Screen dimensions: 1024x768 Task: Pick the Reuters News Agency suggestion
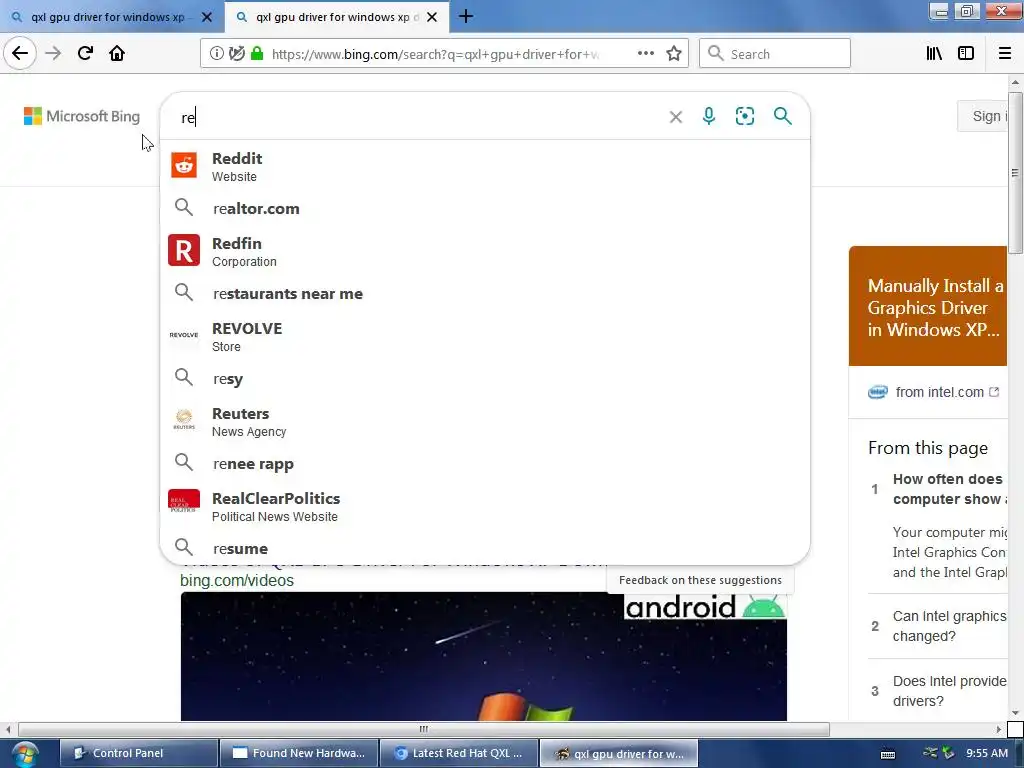[x=485, y=421]
